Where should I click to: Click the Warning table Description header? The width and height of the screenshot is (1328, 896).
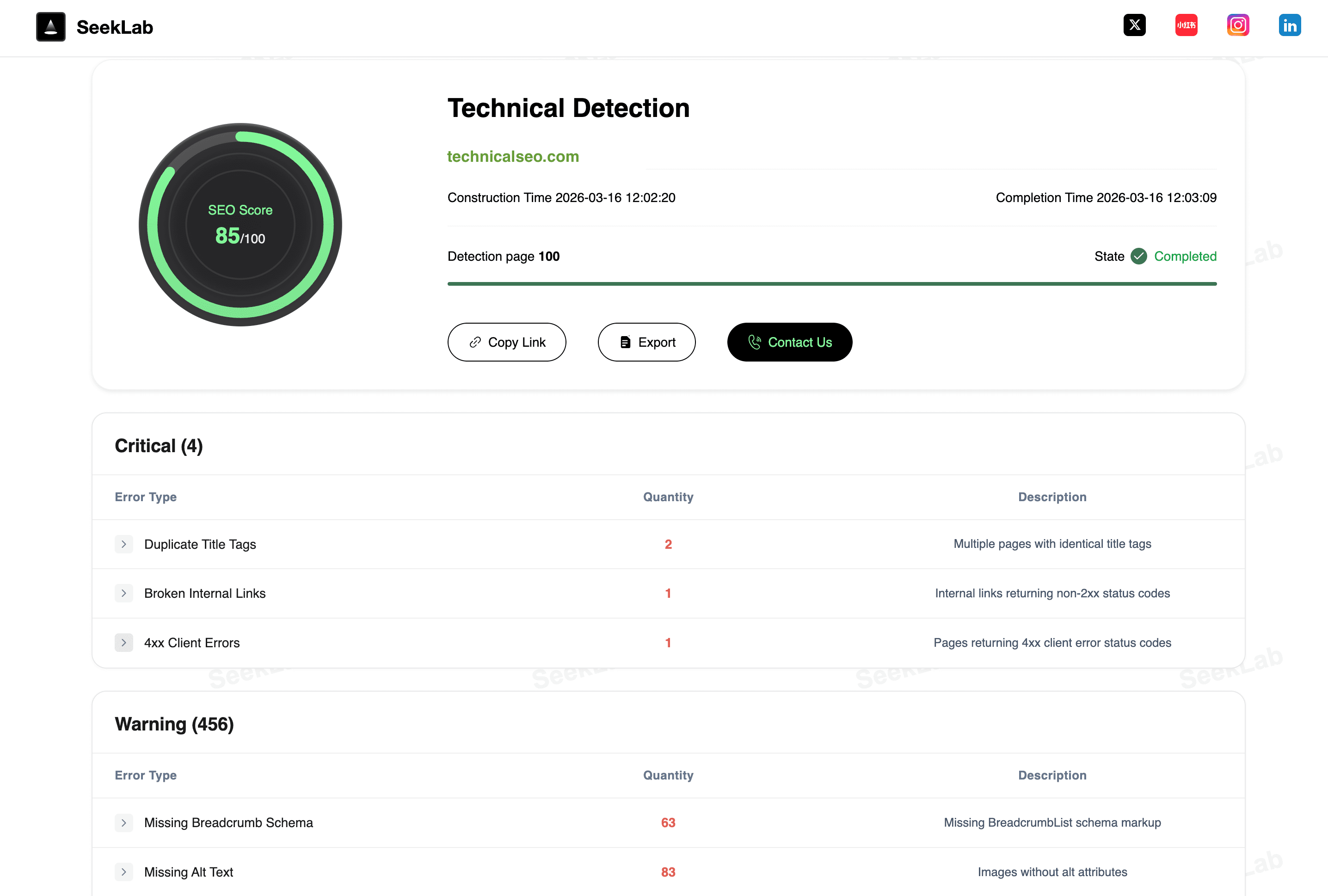(x=1052, y=775)
